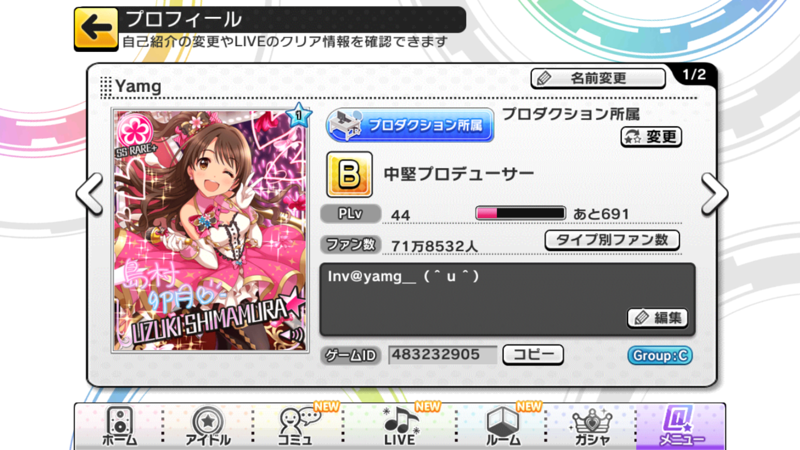This screenshot has height=450, width=800.
Task: Tap the yellow back arrow button
Action: (96, 29)
